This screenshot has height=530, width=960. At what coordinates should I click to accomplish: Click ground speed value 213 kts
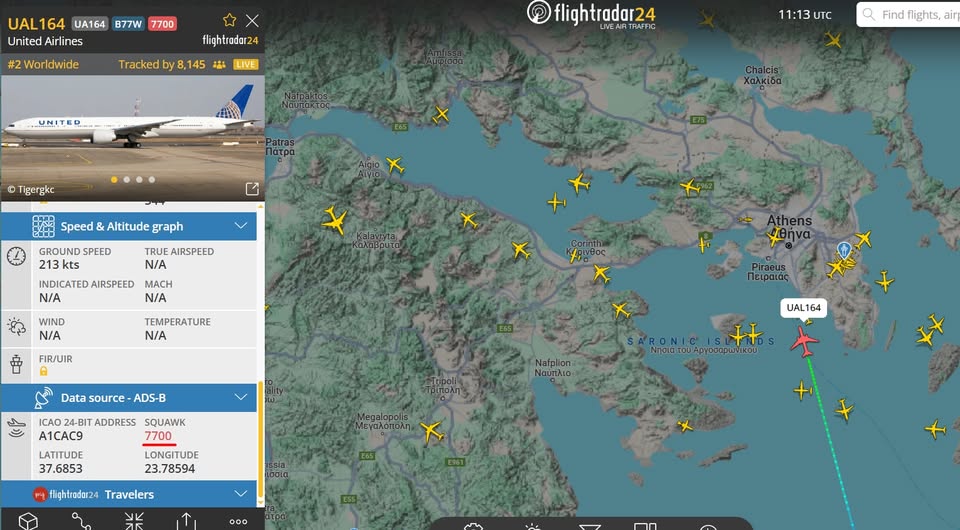[x=59, y=264]
